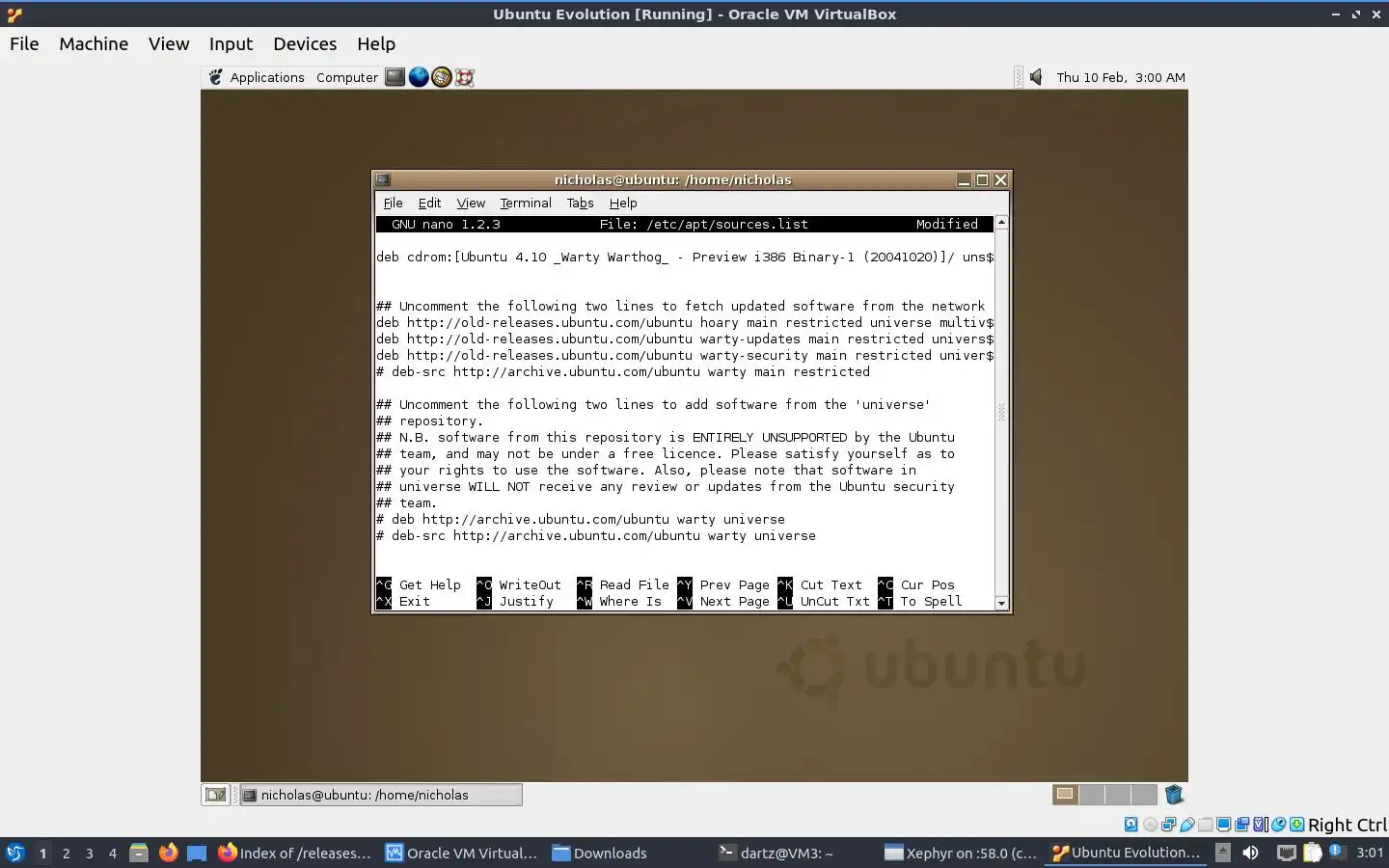Open the VirtualBox View menu

169,43
